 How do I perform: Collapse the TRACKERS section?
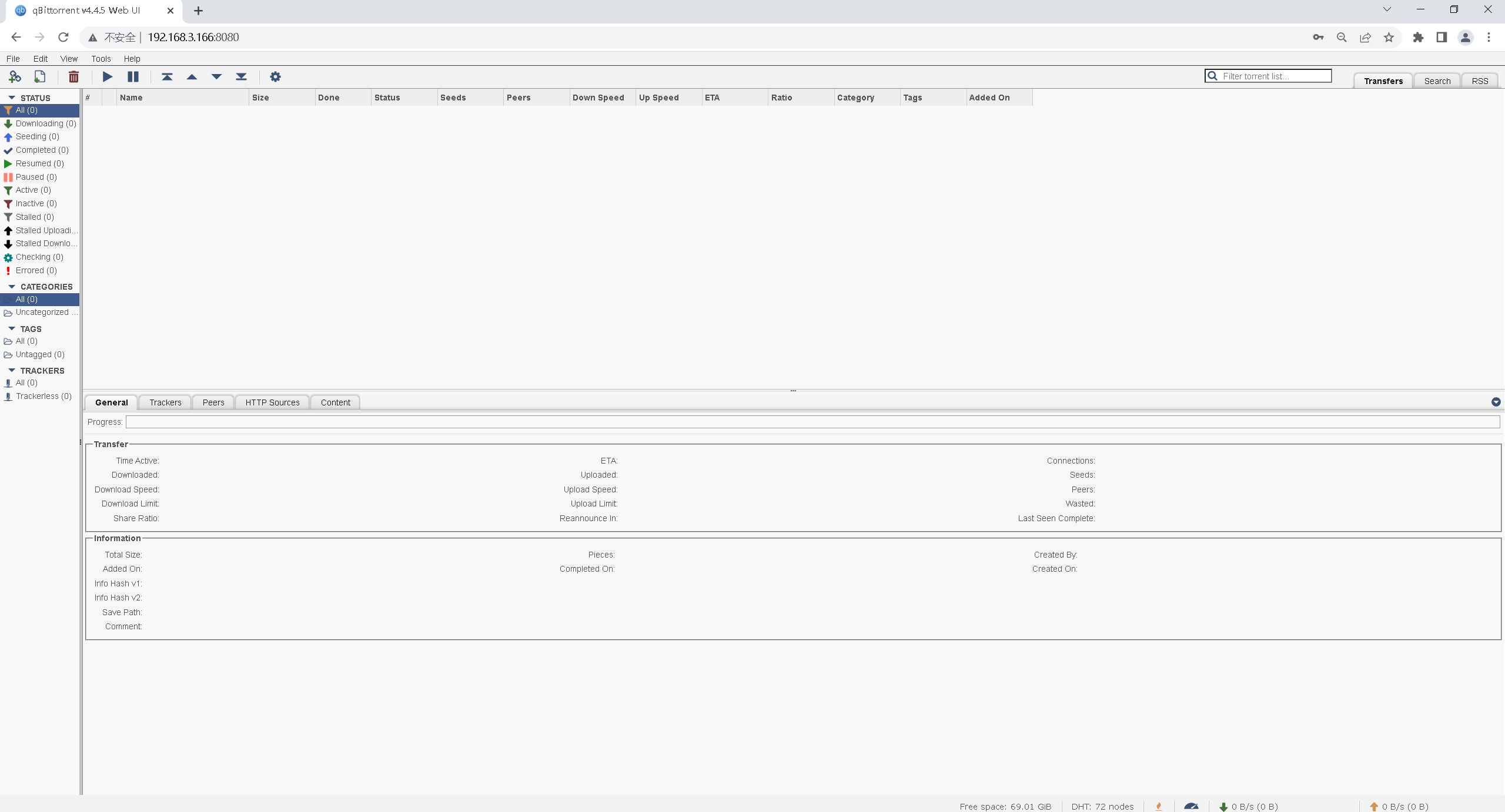pos(12,370)
